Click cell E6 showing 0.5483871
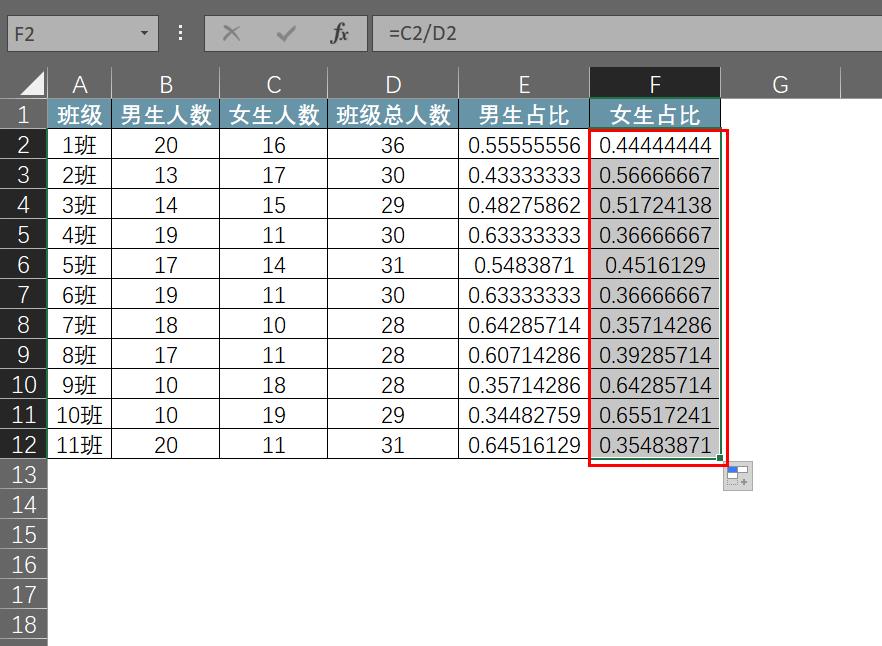The image size is (882, 646). pyautogui.click(x=524, y=264)
